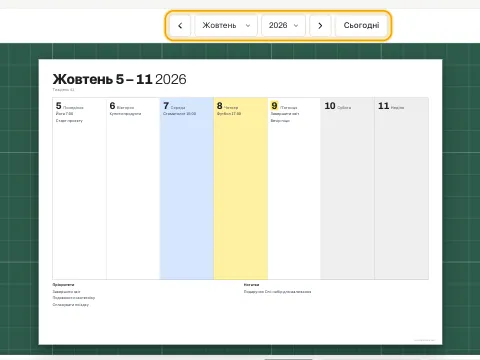Select the Sunday 11 column

[x=401, y=188]
